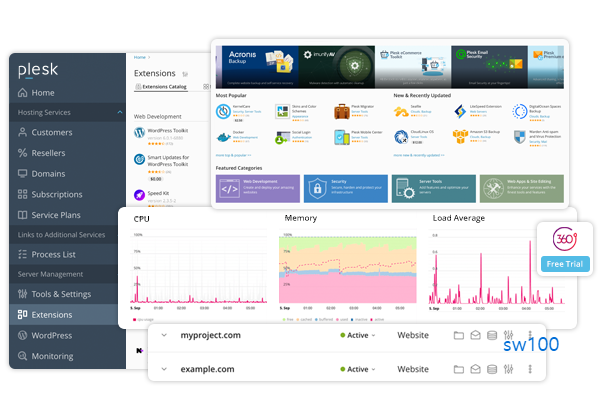Viewport: 600px width, 400px height.
Task: Expand the myproject.com row chevron
Action: click(x=164, y=335)
